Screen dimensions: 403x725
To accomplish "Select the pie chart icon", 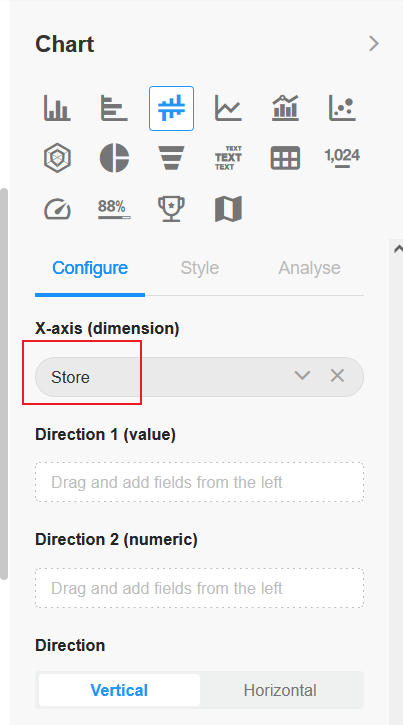I will click(x=114, y=158).
